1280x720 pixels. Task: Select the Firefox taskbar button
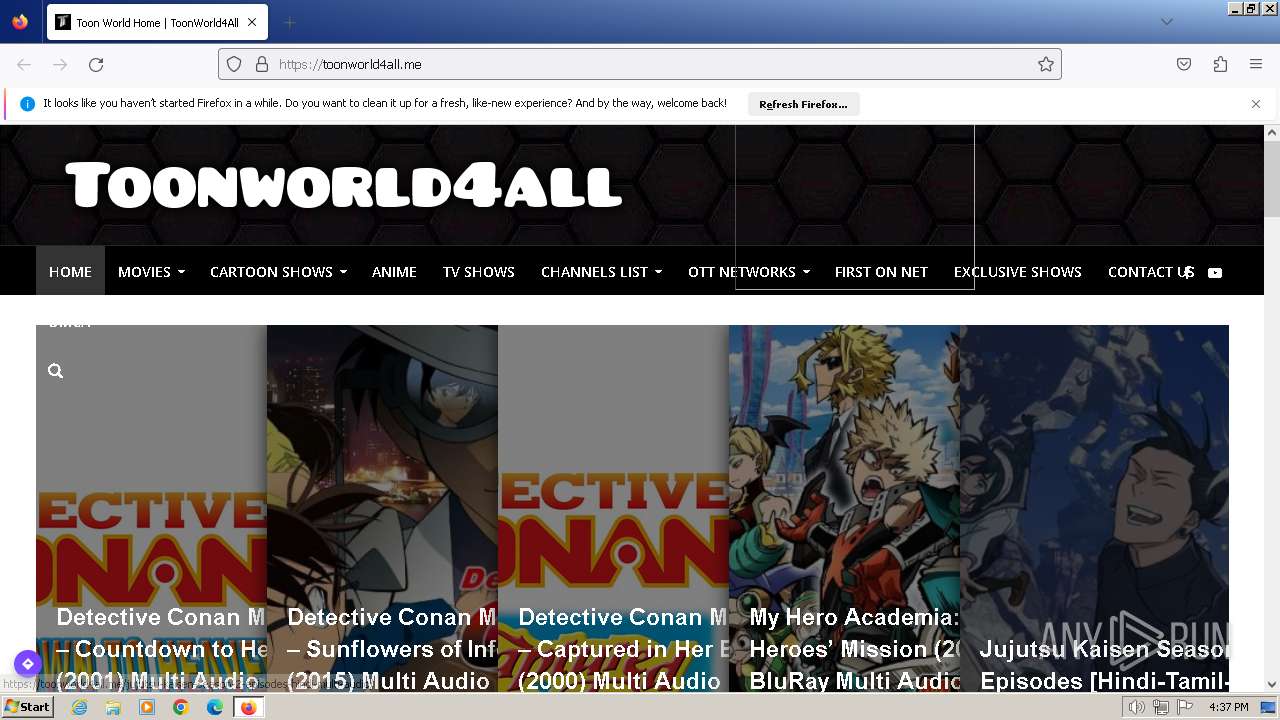click(x=249, y=707)
